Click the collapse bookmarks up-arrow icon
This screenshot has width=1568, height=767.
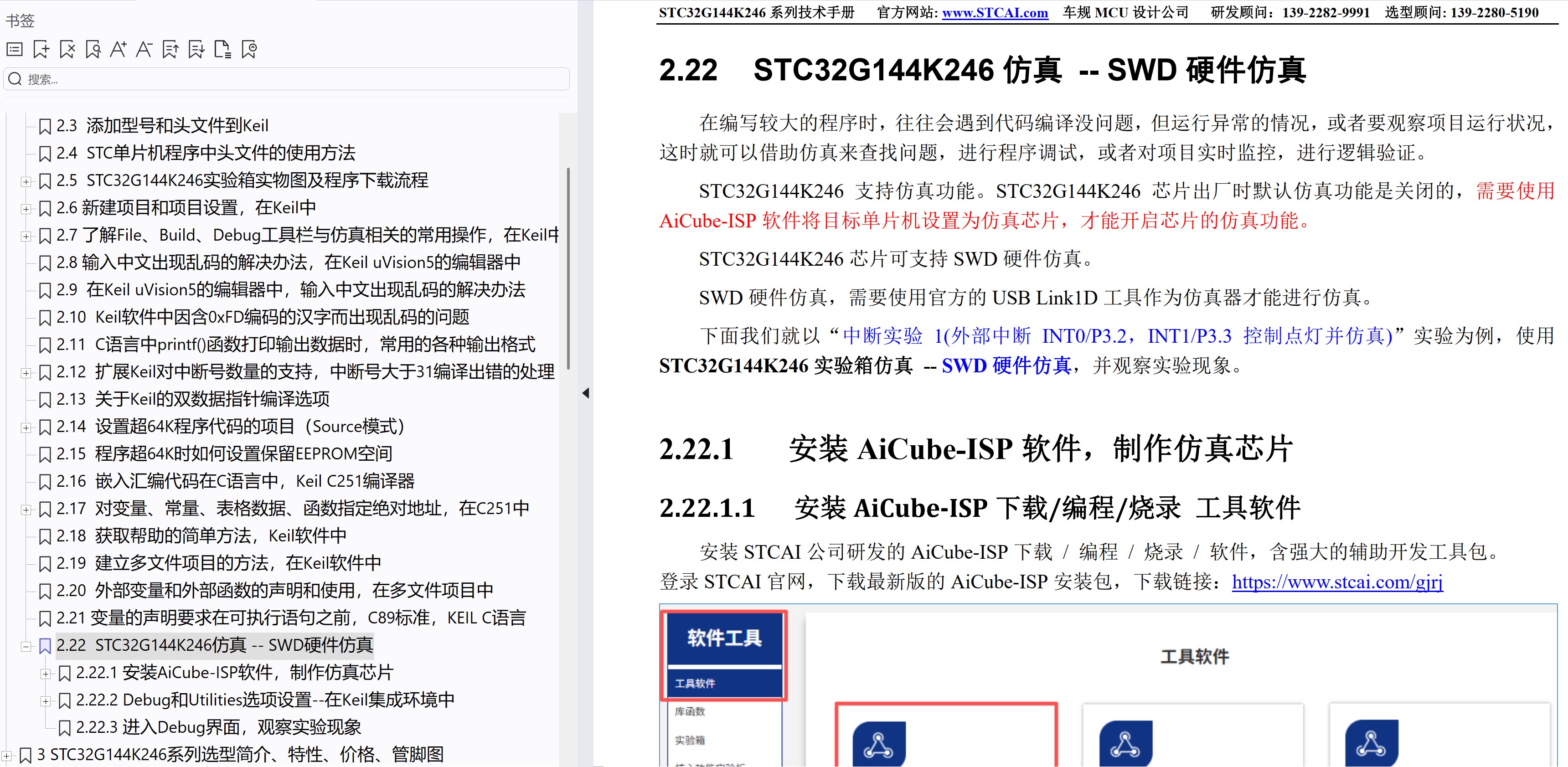tap(170, 49)
